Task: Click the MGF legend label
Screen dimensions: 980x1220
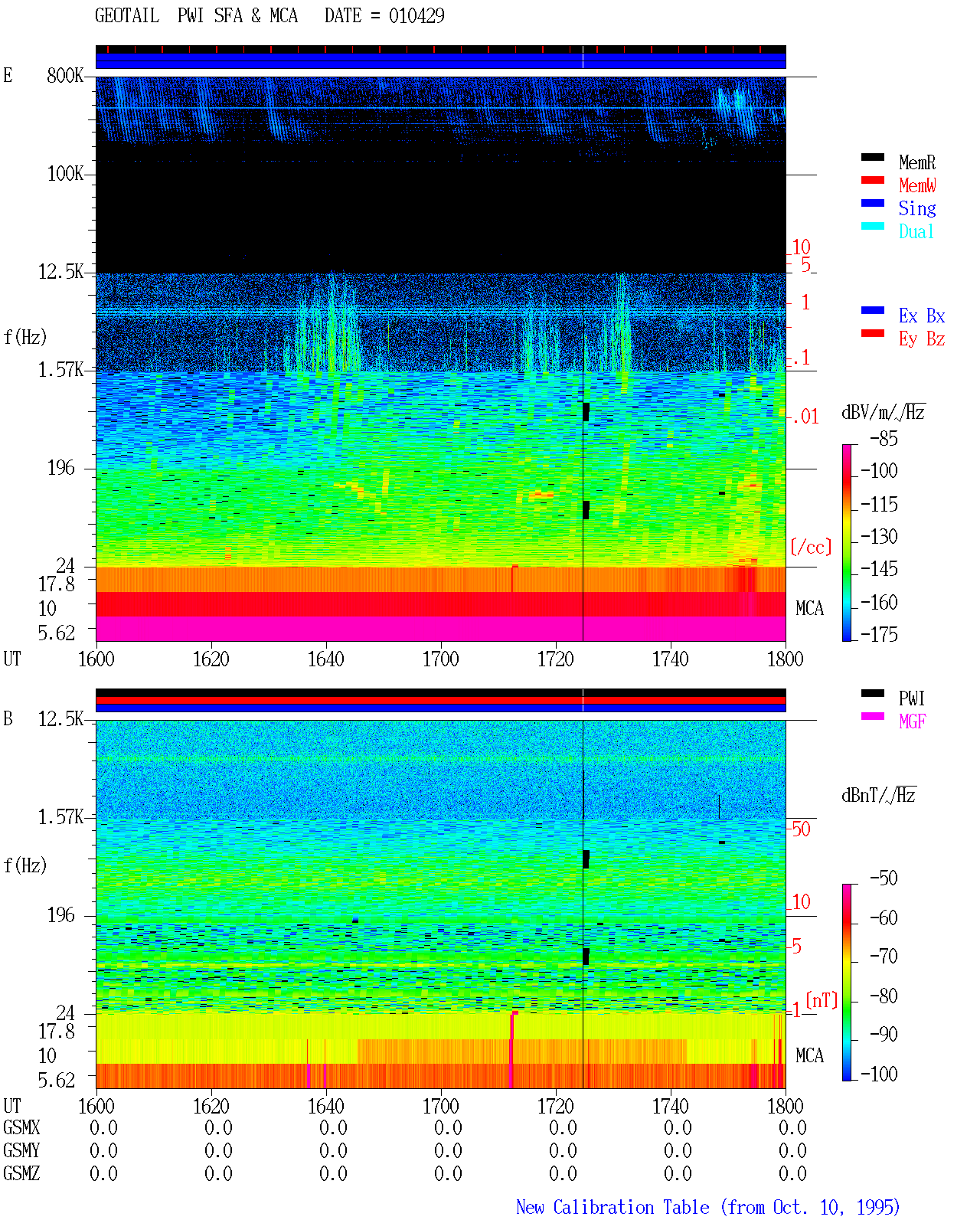Action: pyautogui.click(x=913, y=721)
